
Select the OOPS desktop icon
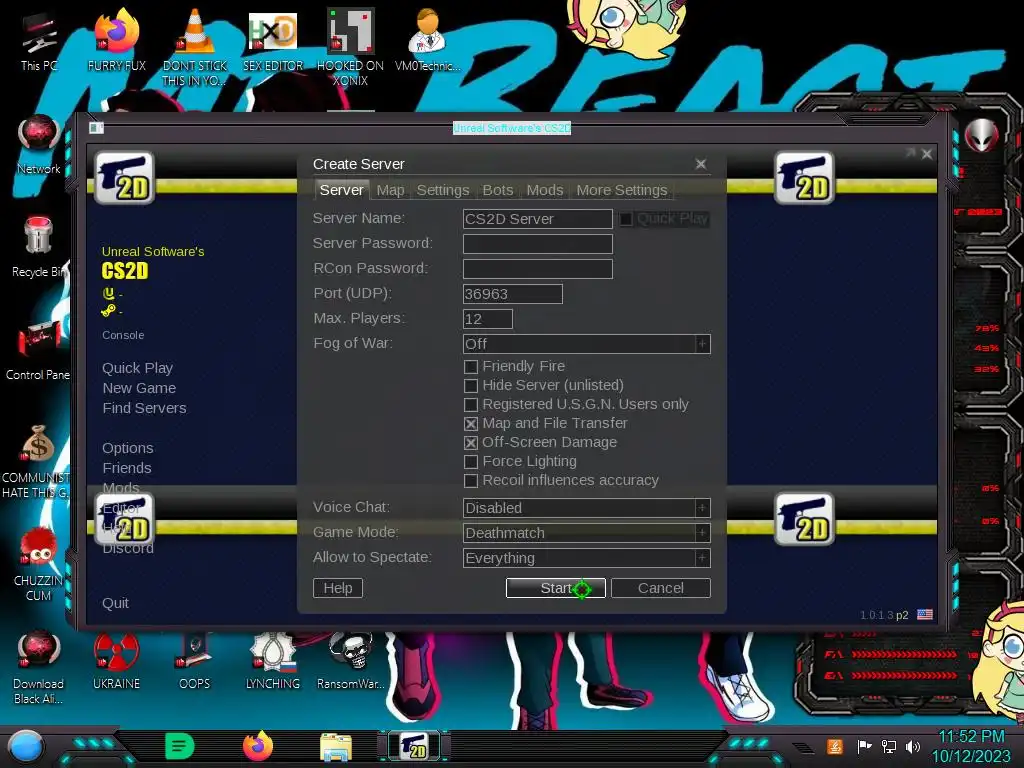(195, 661)
